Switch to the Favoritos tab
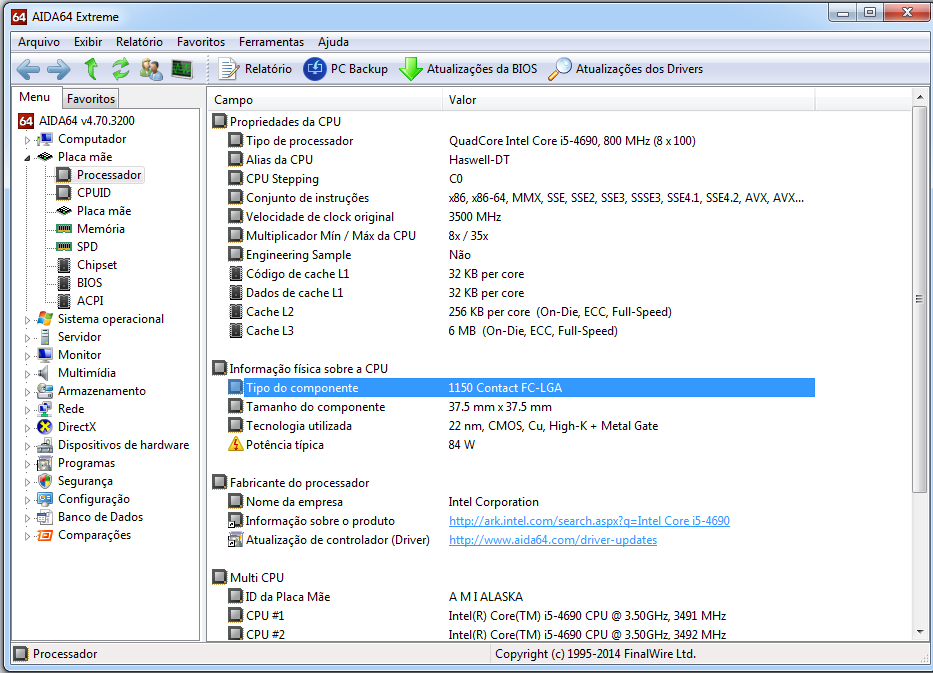Viewport: 933px width, 673px height. click(90, 99)
